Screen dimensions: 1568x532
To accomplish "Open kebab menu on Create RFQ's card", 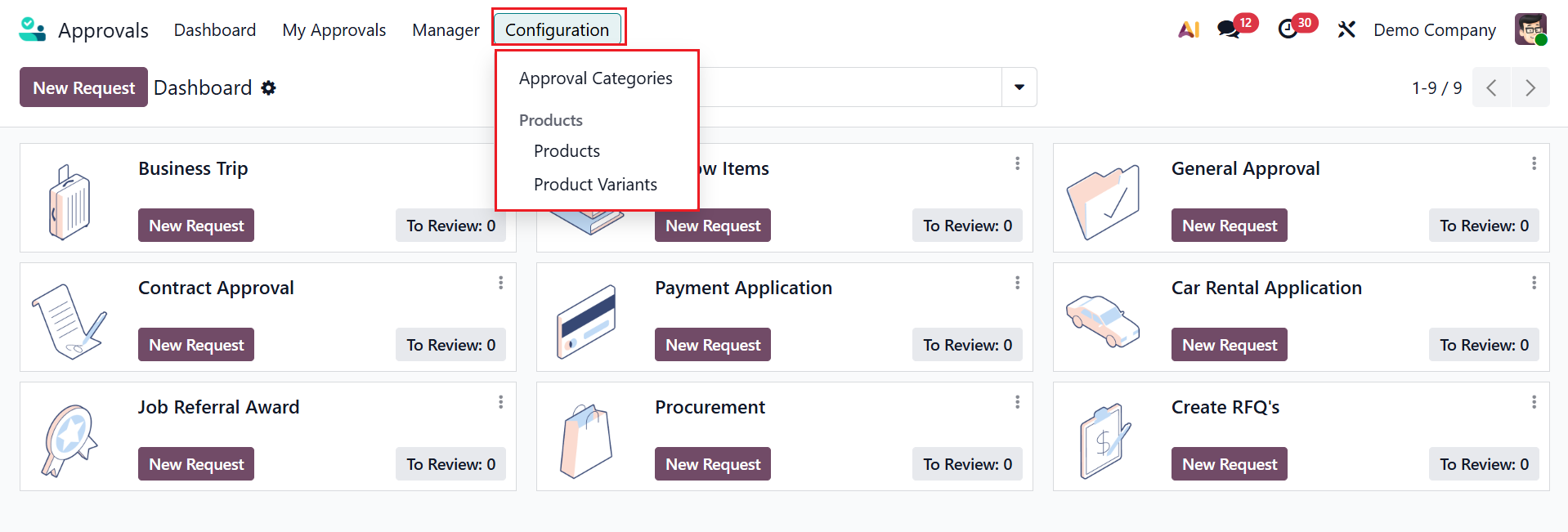I will pyautogui.click(x=1534, y=402).
